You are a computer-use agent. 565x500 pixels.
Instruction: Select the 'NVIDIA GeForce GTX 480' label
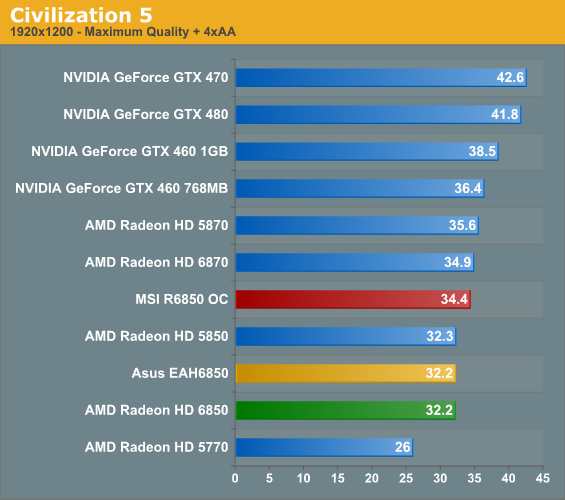(x=146, y=114)
